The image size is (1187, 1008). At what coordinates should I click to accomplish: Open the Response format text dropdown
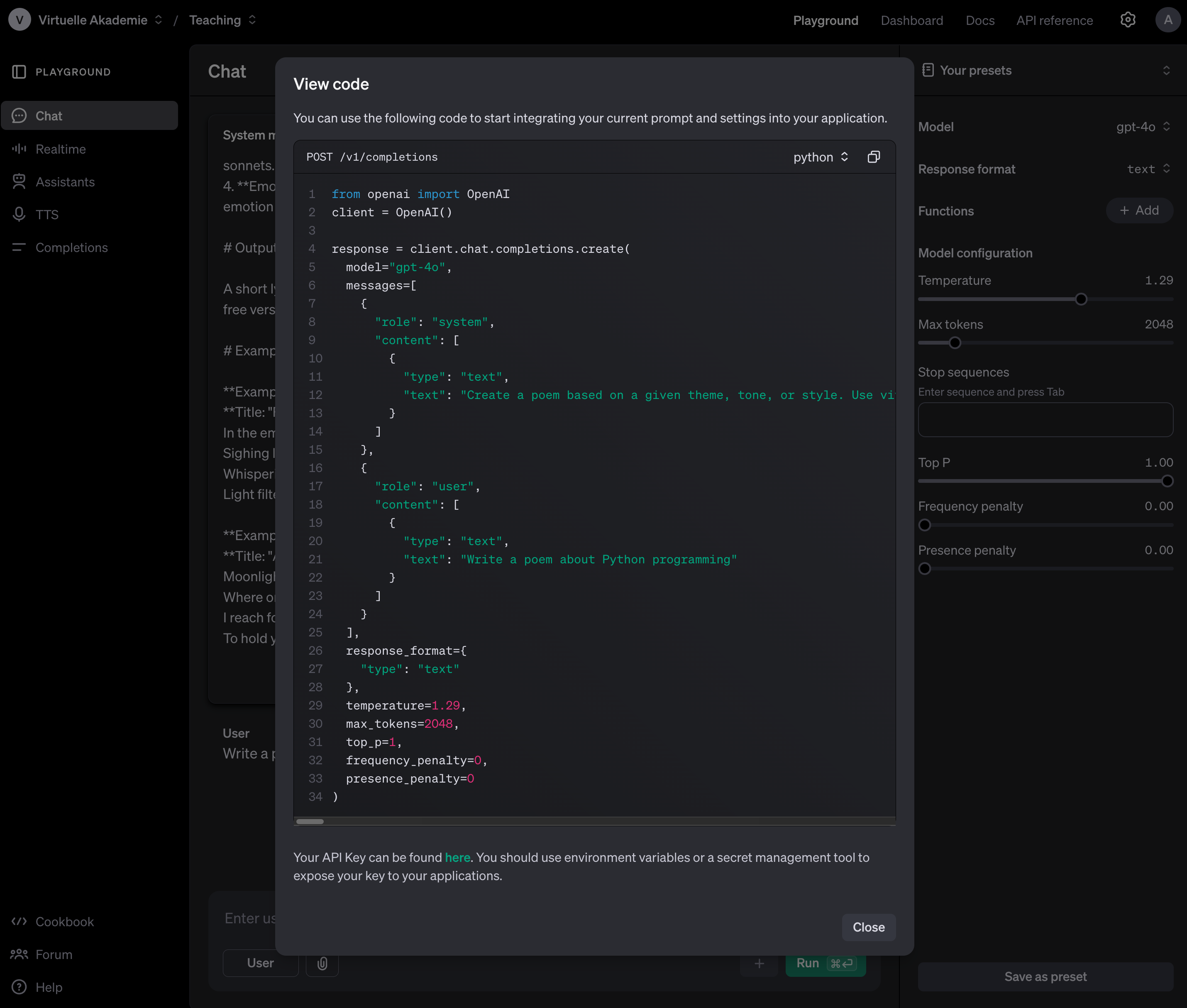(x=1148, y=169)
